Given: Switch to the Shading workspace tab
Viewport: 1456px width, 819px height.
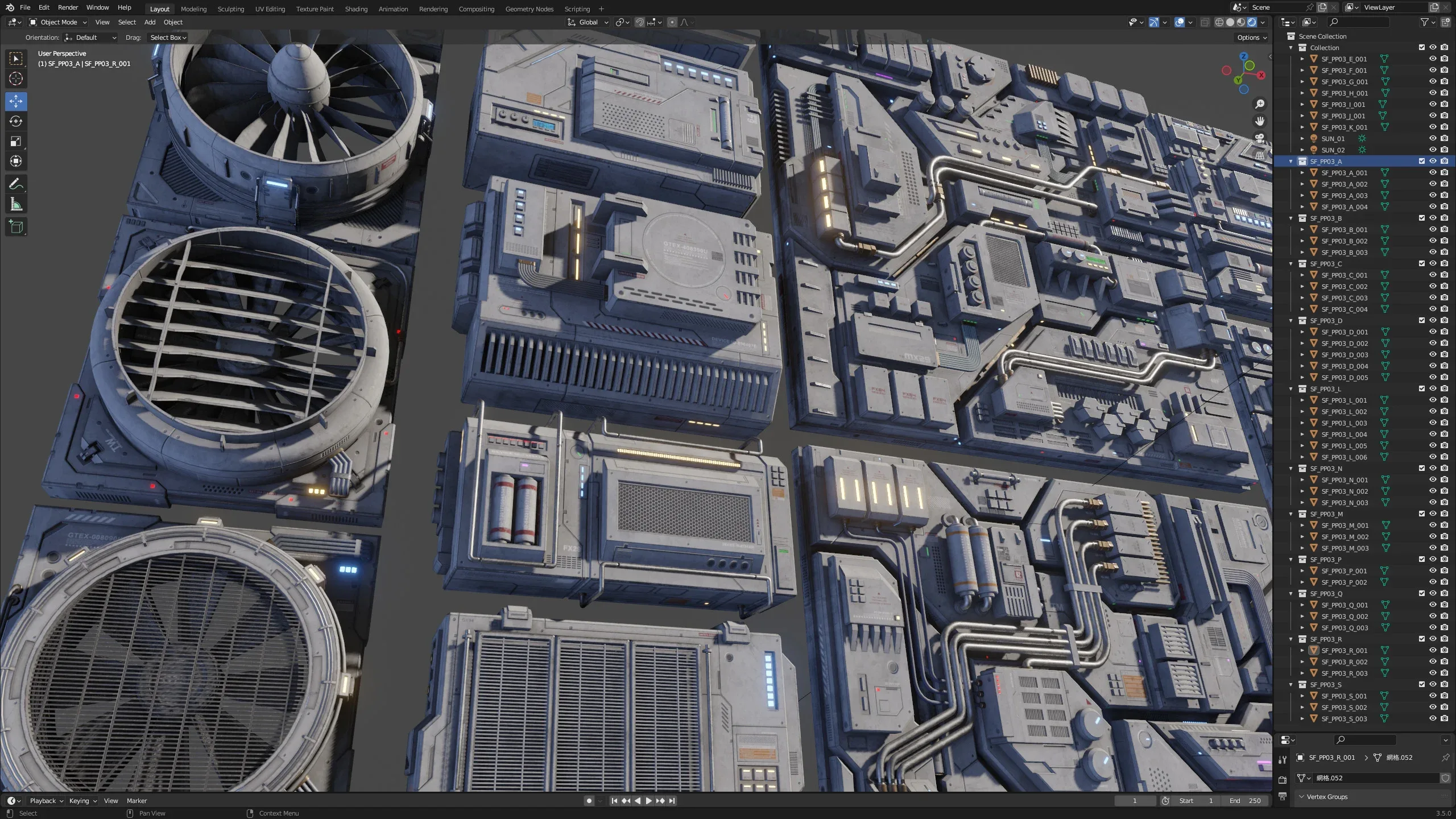Looking at the screenshot, I should (356, 9).
